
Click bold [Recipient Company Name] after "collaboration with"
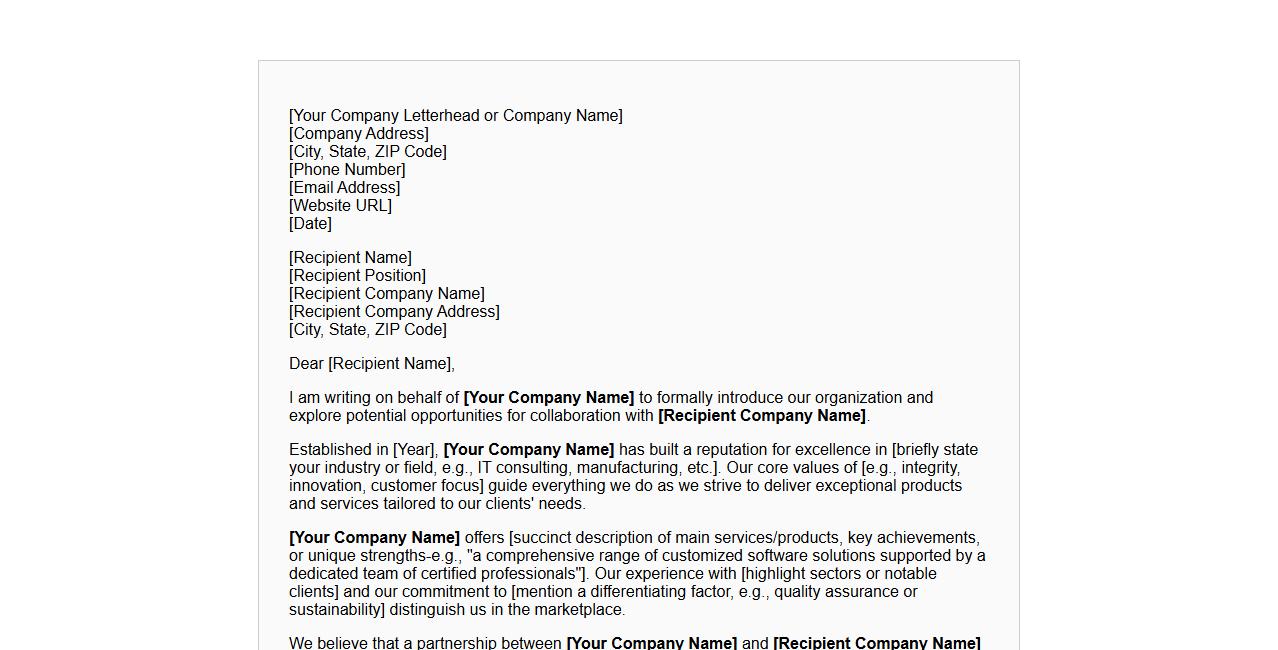coord(761,416)
